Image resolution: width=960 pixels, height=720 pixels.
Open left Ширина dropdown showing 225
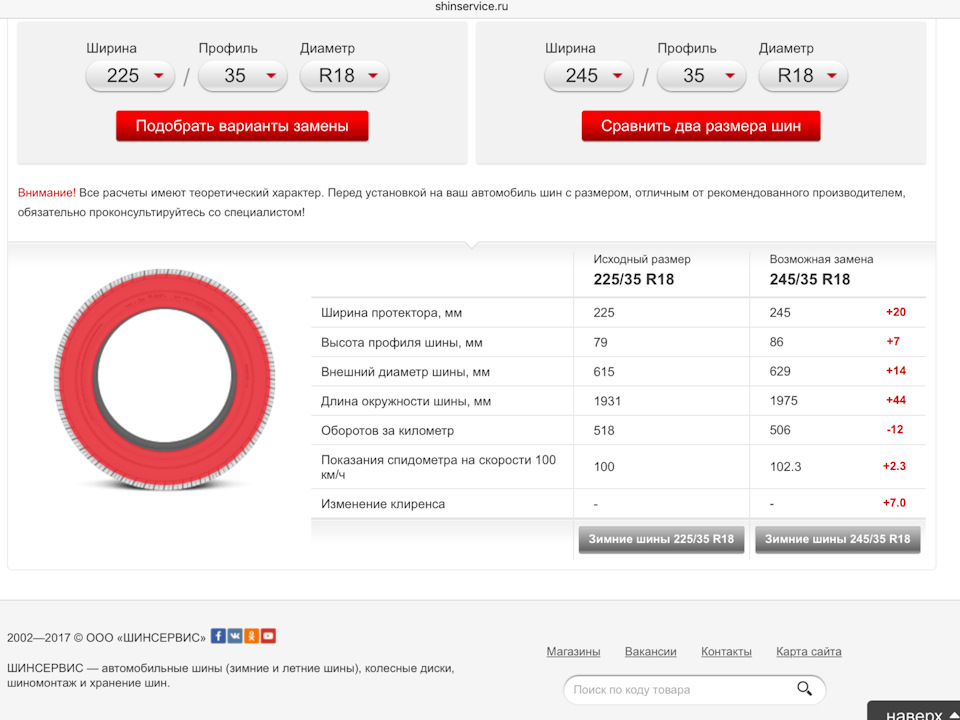coord(130,76)
